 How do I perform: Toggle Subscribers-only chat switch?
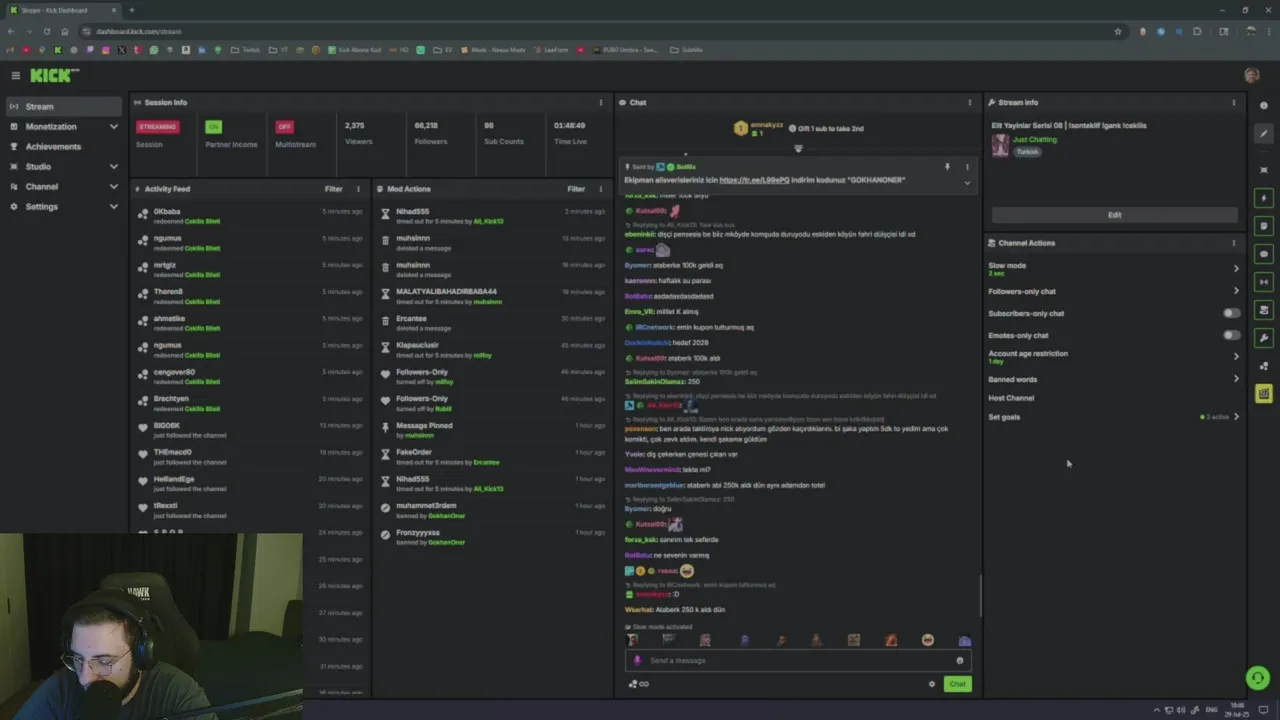coord(1231,313)
